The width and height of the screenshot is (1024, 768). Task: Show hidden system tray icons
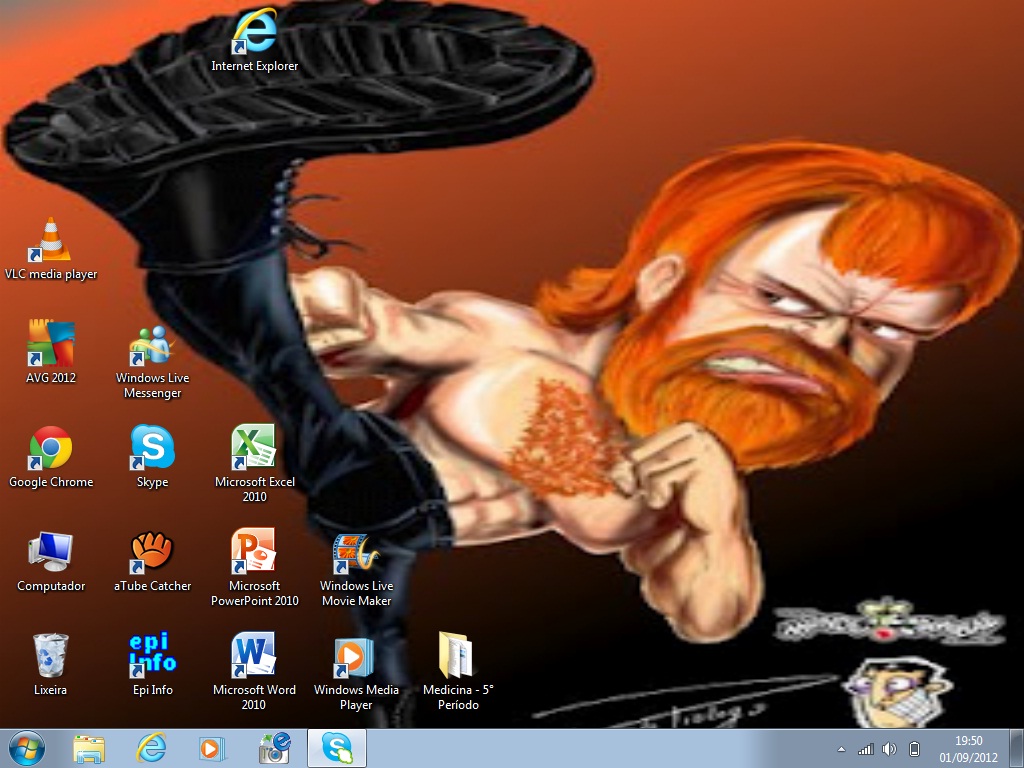841,749
